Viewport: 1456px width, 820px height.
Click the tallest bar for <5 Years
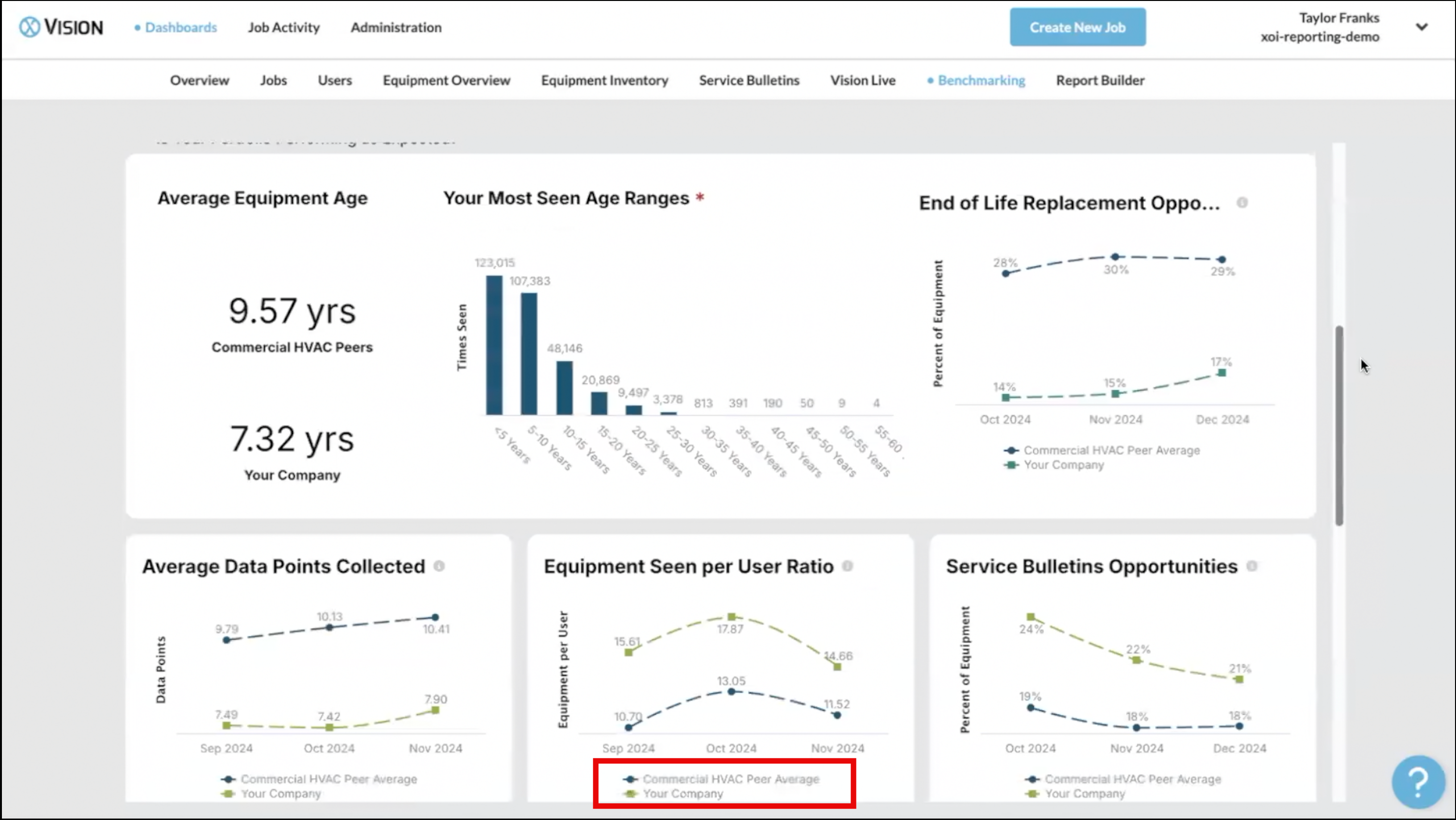click(x=494, y=345)
